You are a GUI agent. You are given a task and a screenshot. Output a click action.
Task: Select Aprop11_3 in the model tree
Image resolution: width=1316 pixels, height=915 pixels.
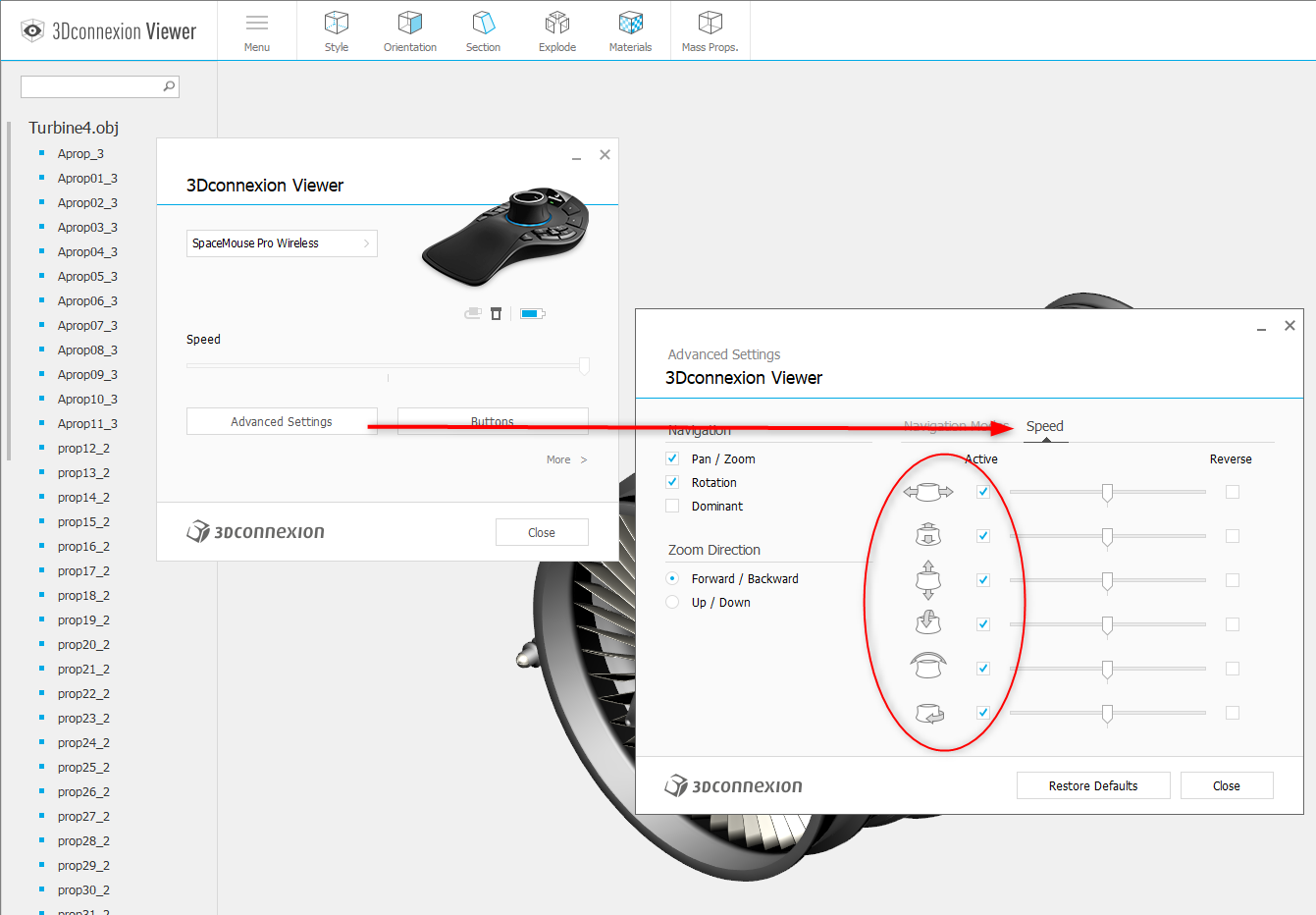pyautogui.click(x=87, y=423)
